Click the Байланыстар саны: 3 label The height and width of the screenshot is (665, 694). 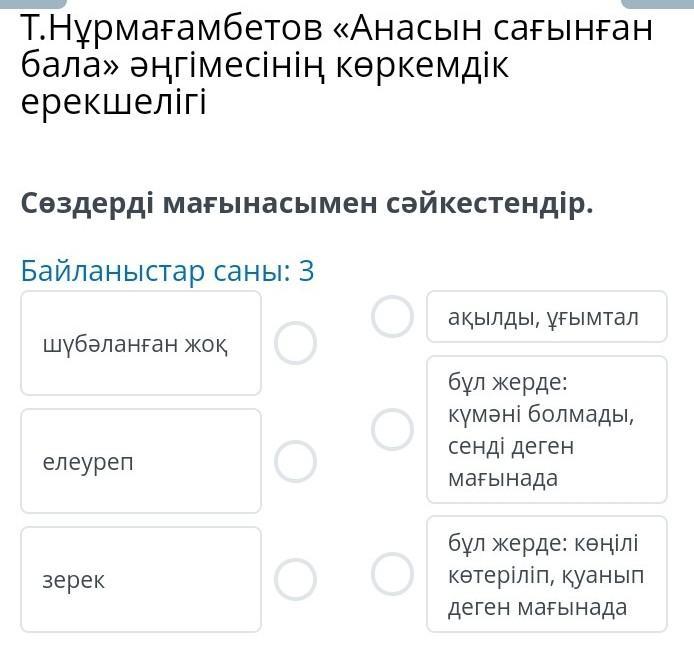coord(167,271)
